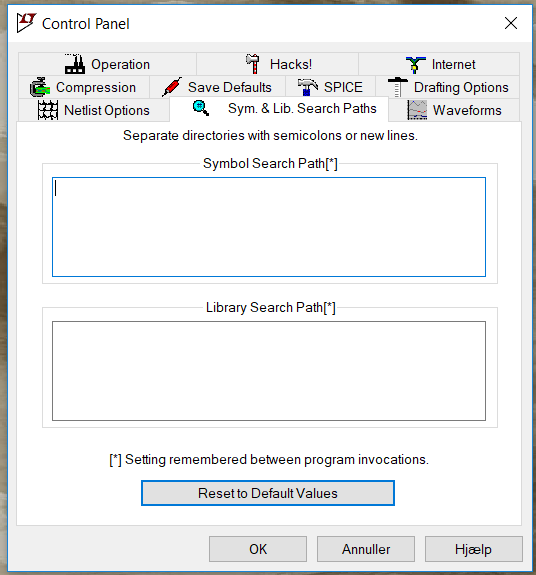The height and width of the screenshot is (575, 536).
Task: Click the 'Library Search Path[*]' group label
Action: (271, 307)
